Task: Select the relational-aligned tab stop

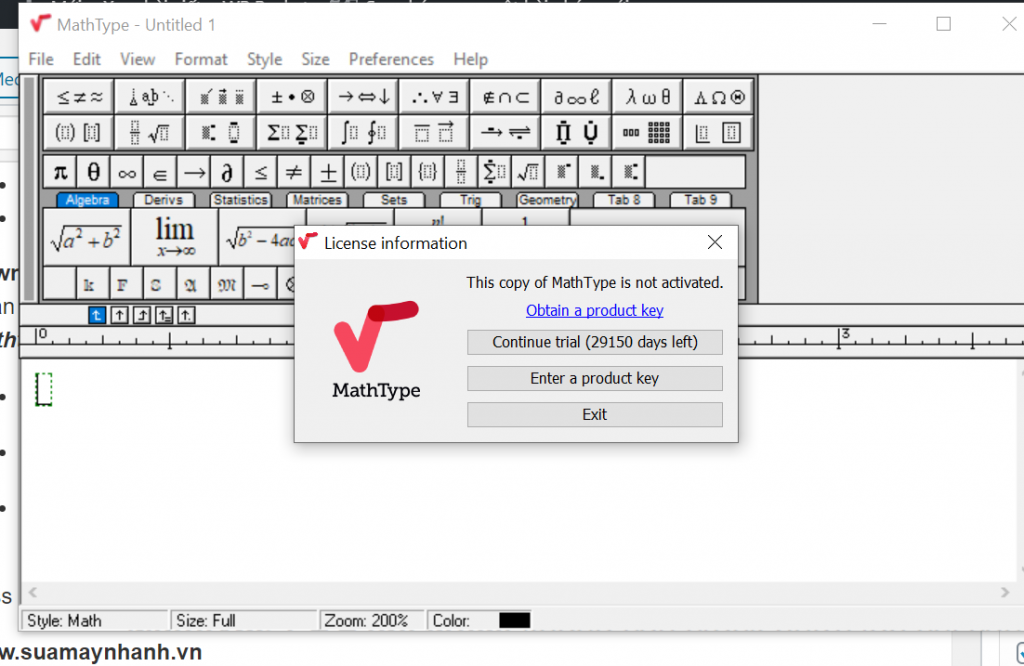Action: (x=164, y=315)
